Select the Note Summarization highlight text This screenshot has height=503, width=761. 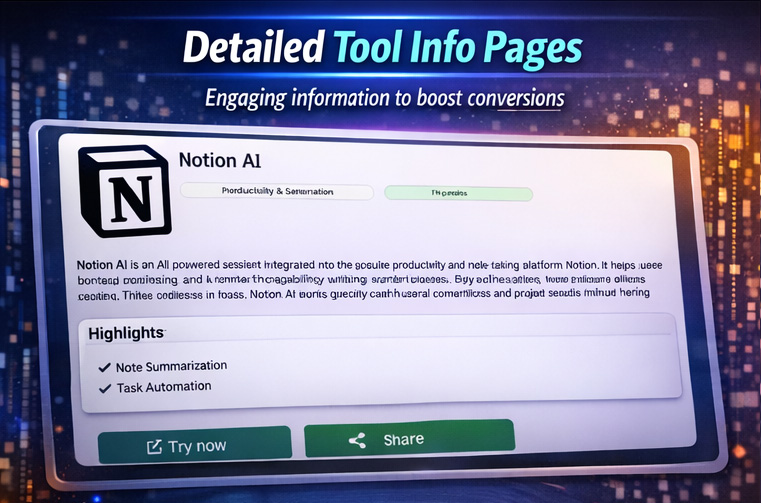(x=171, y=366)
